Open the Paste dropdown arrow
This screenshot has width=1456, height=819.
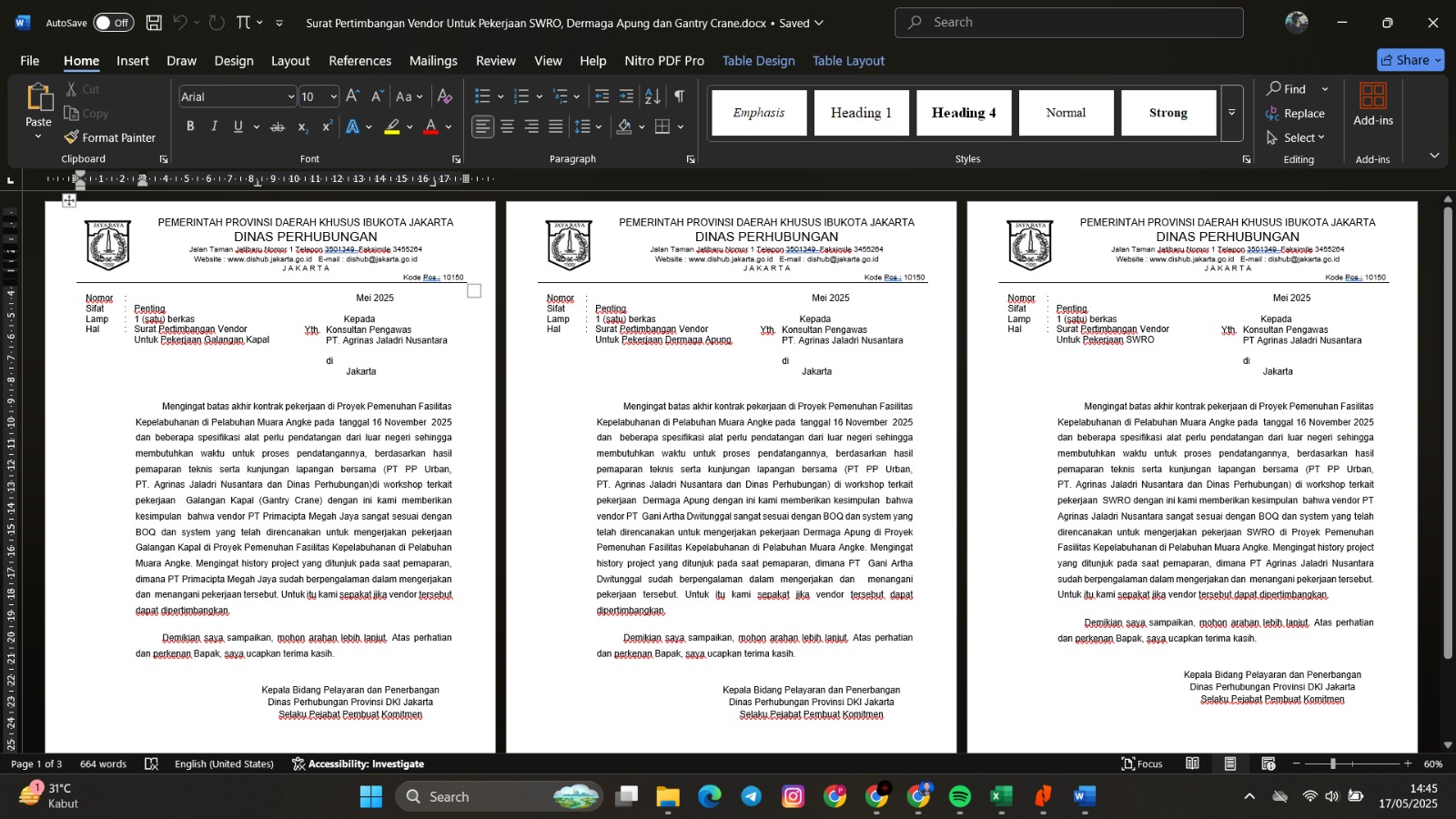[x=38, y=136]
